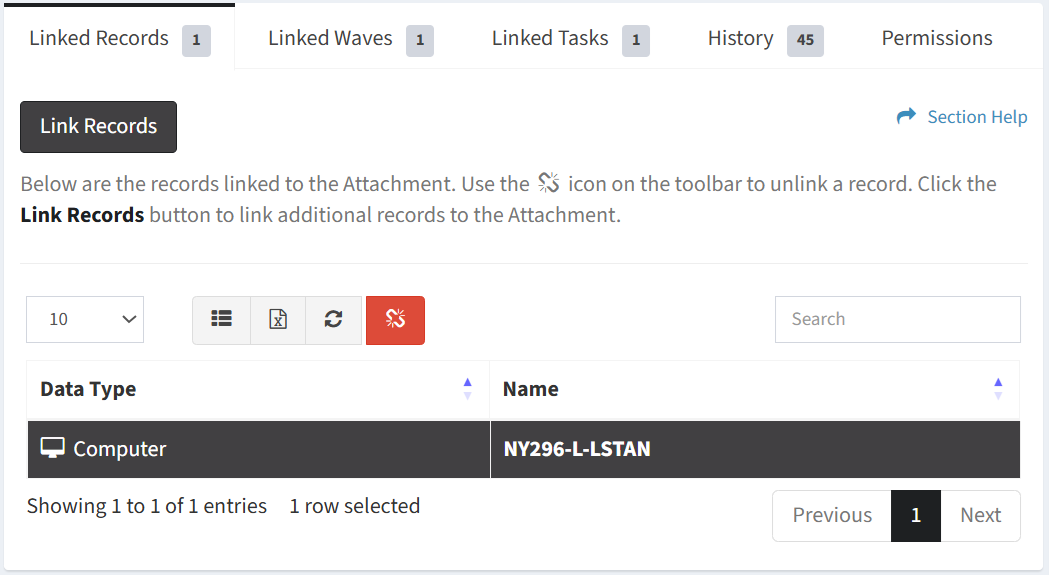Open the Permissions tab

coord(937,38)
